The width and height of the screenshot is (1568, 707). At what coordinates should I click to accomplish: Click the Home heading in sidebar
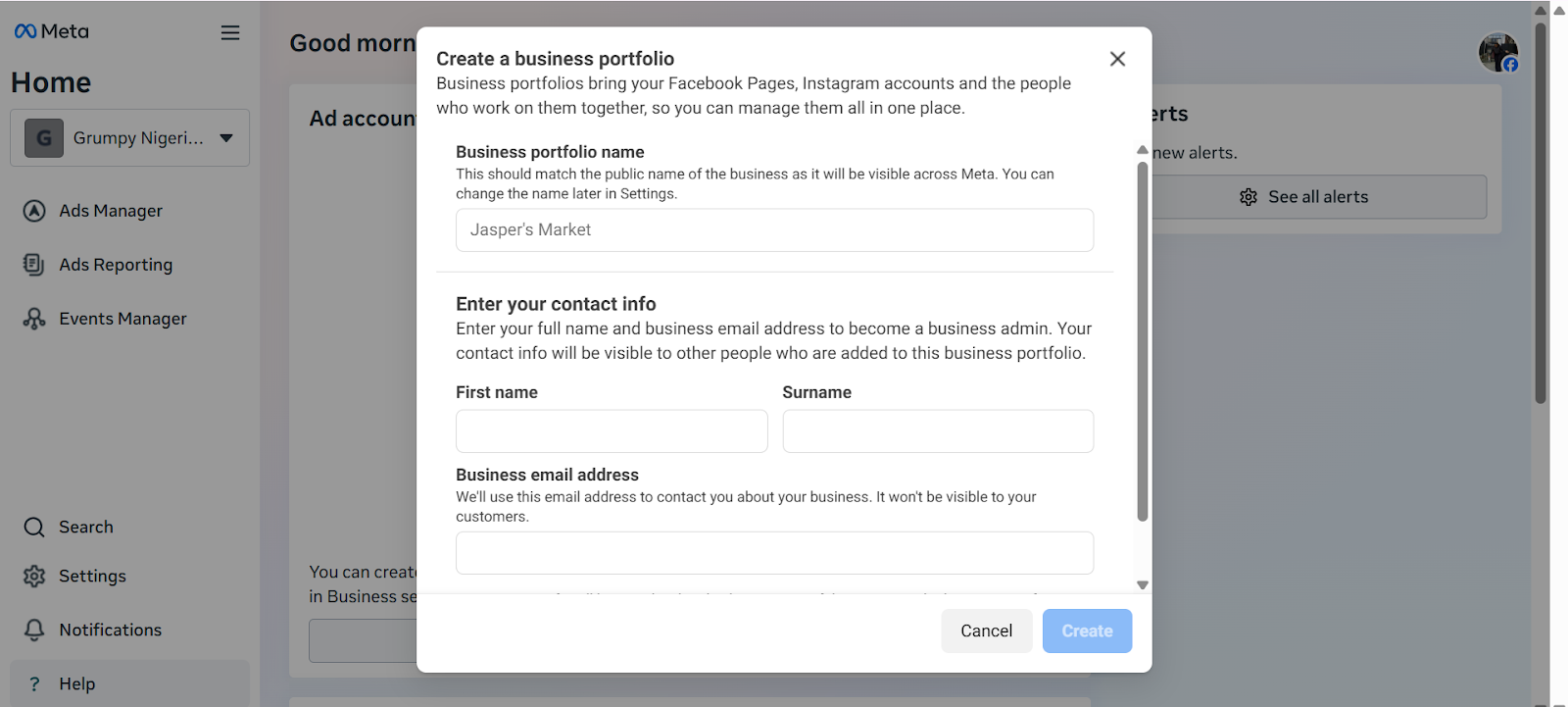point(51,82)
